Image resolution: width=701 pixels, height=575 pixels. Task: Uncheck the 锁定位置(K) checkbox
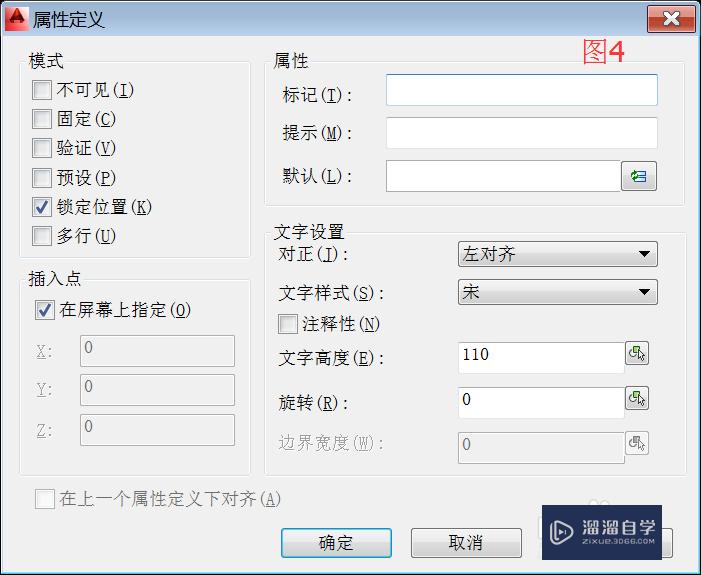coord(42,207)
